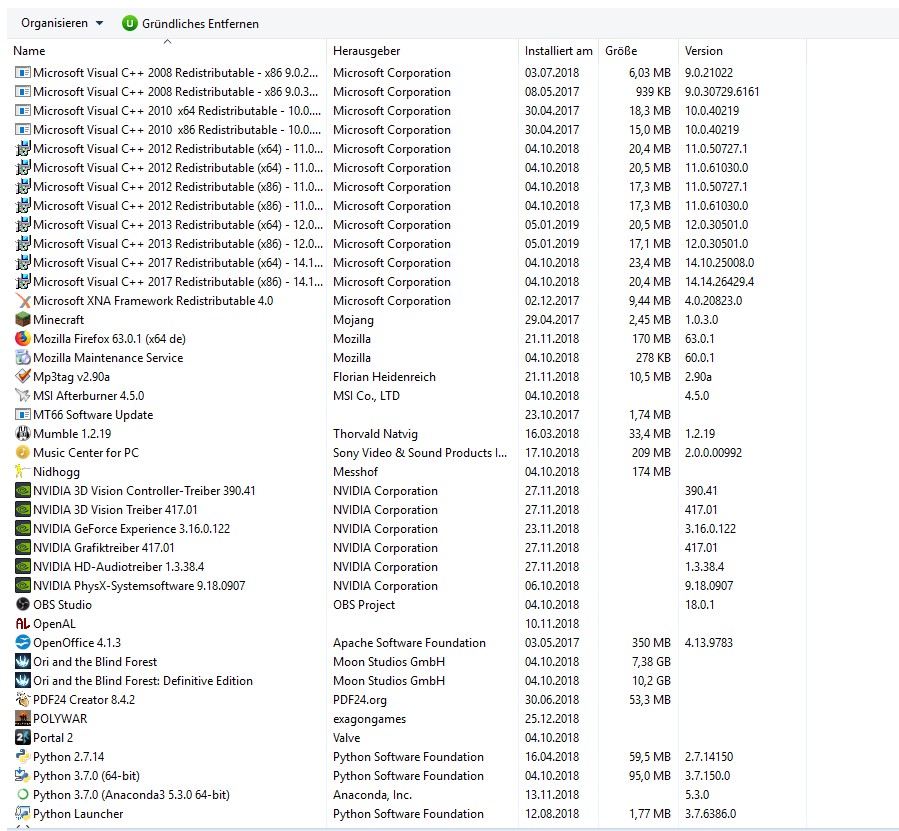Click the Music Center for PC icon
This screenshot has height=831, width=899.
[22, 452]
